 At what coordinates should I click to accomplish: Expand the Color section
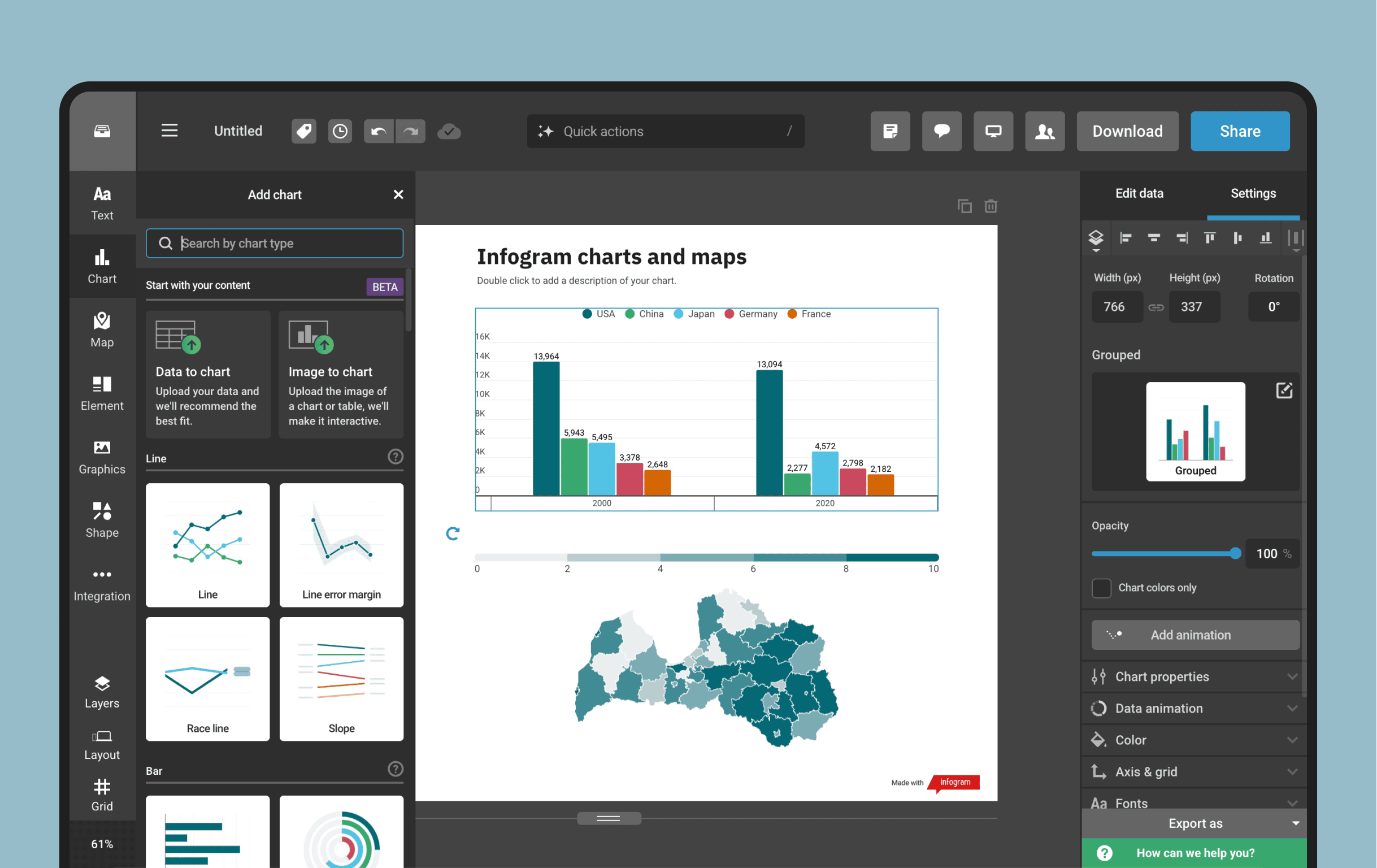[1193, 739]
